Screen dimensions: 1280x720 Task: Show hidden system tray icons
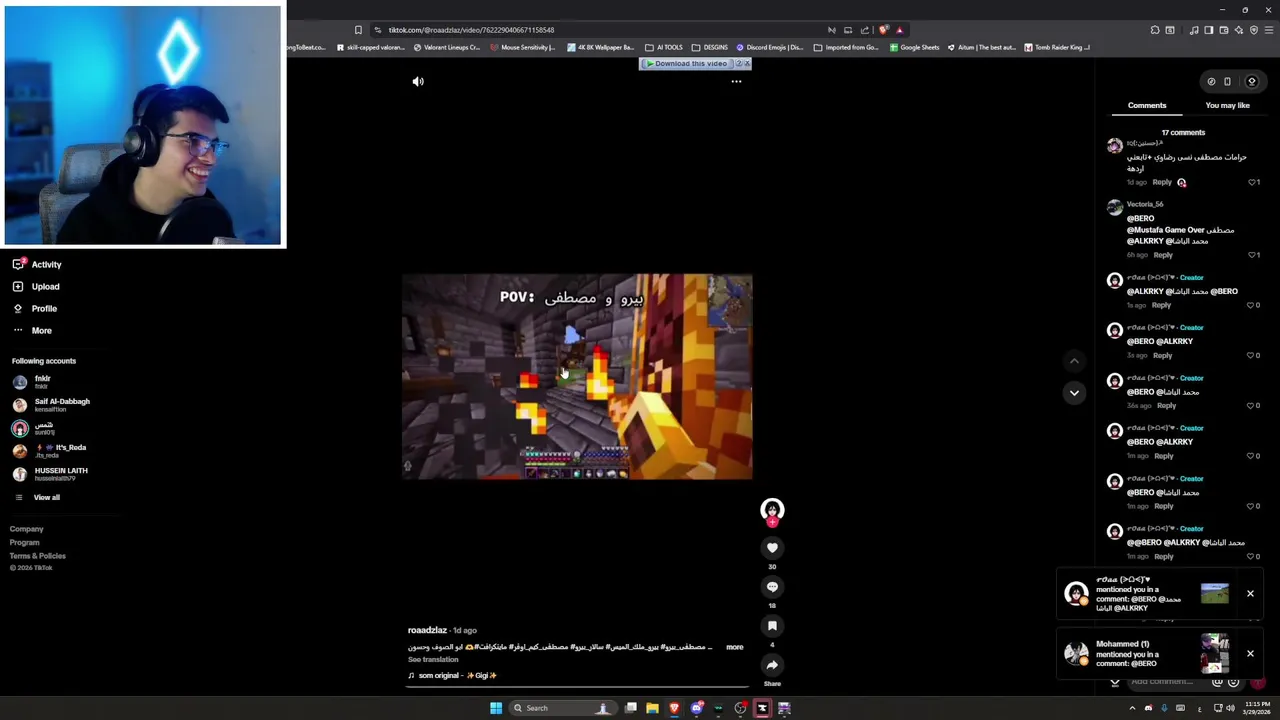[1132, 708]
